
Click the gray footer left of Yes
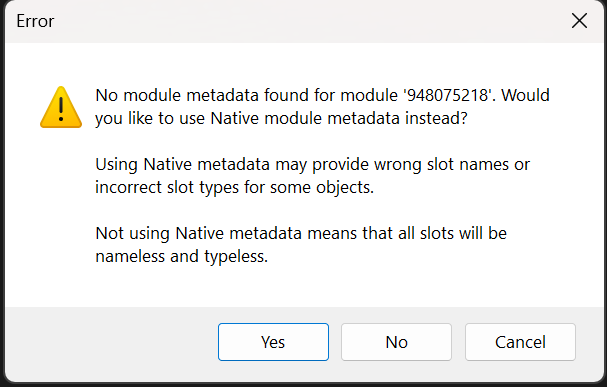[x=110, y=342]
